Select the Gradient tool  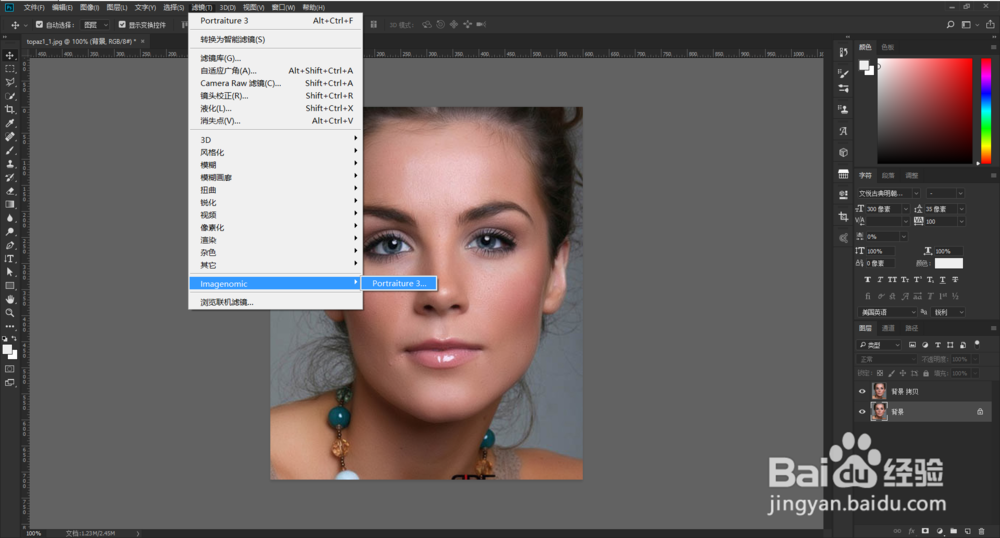tap(10, 205)
